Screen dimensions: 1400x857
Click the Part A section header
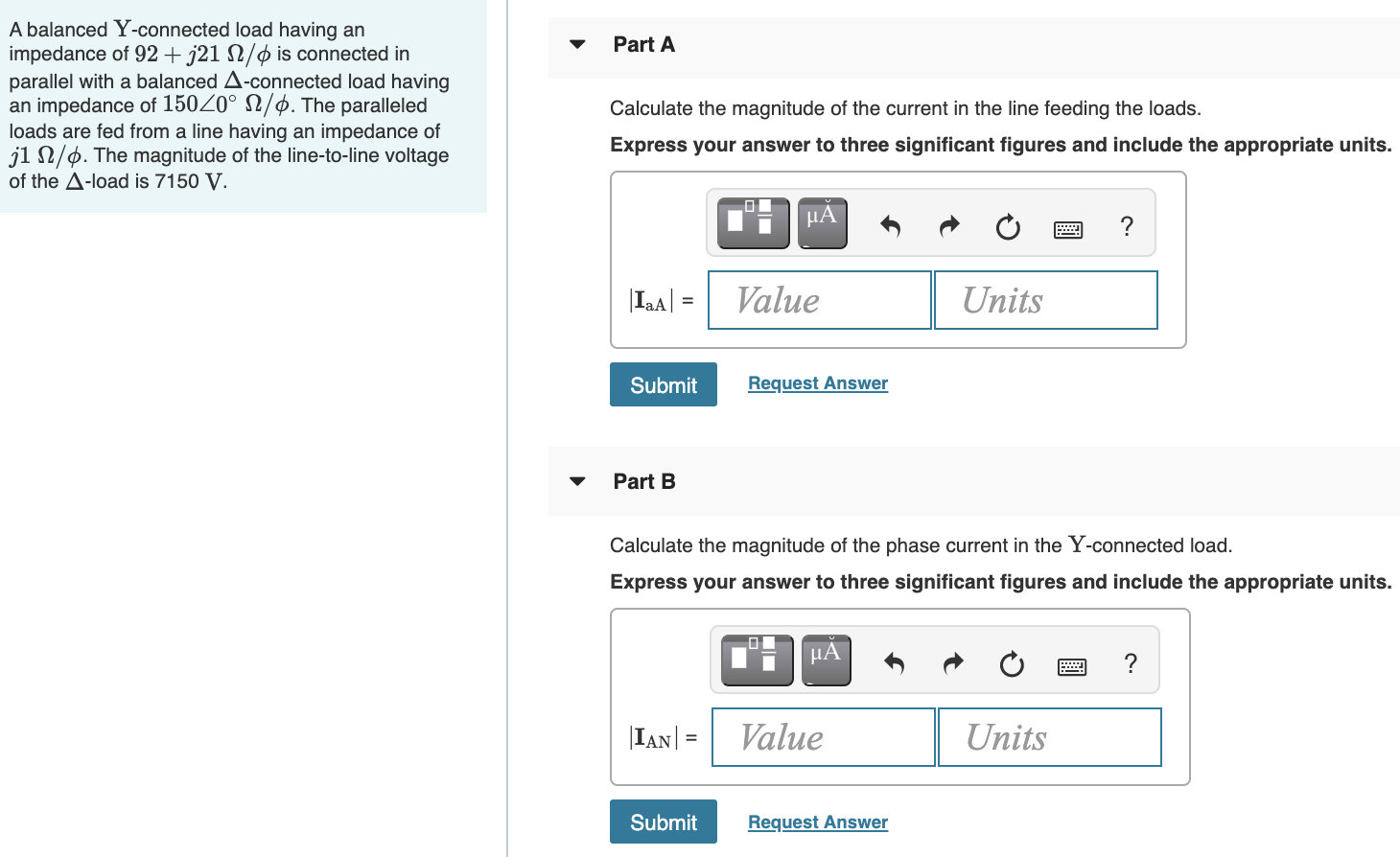[643, 44]
